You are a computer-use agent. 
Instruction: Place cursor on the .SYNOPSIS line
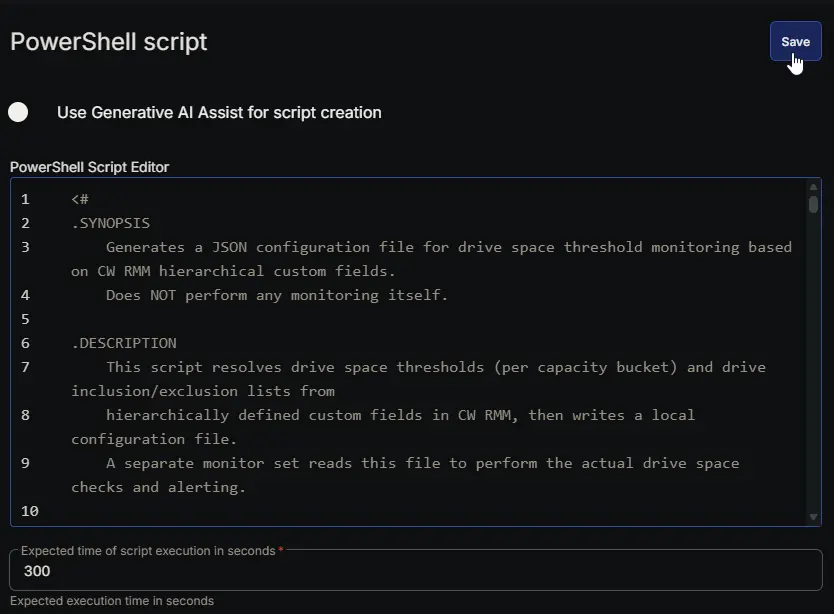tap(111, 223)
